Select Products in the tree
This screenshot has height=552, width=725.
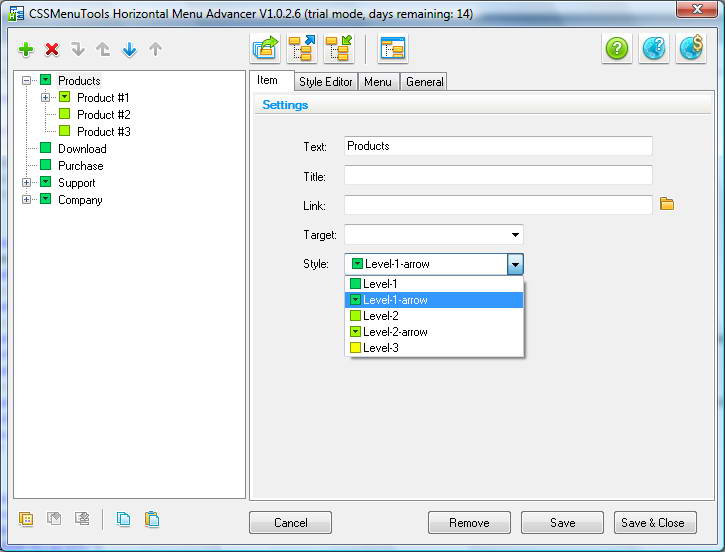79,80
